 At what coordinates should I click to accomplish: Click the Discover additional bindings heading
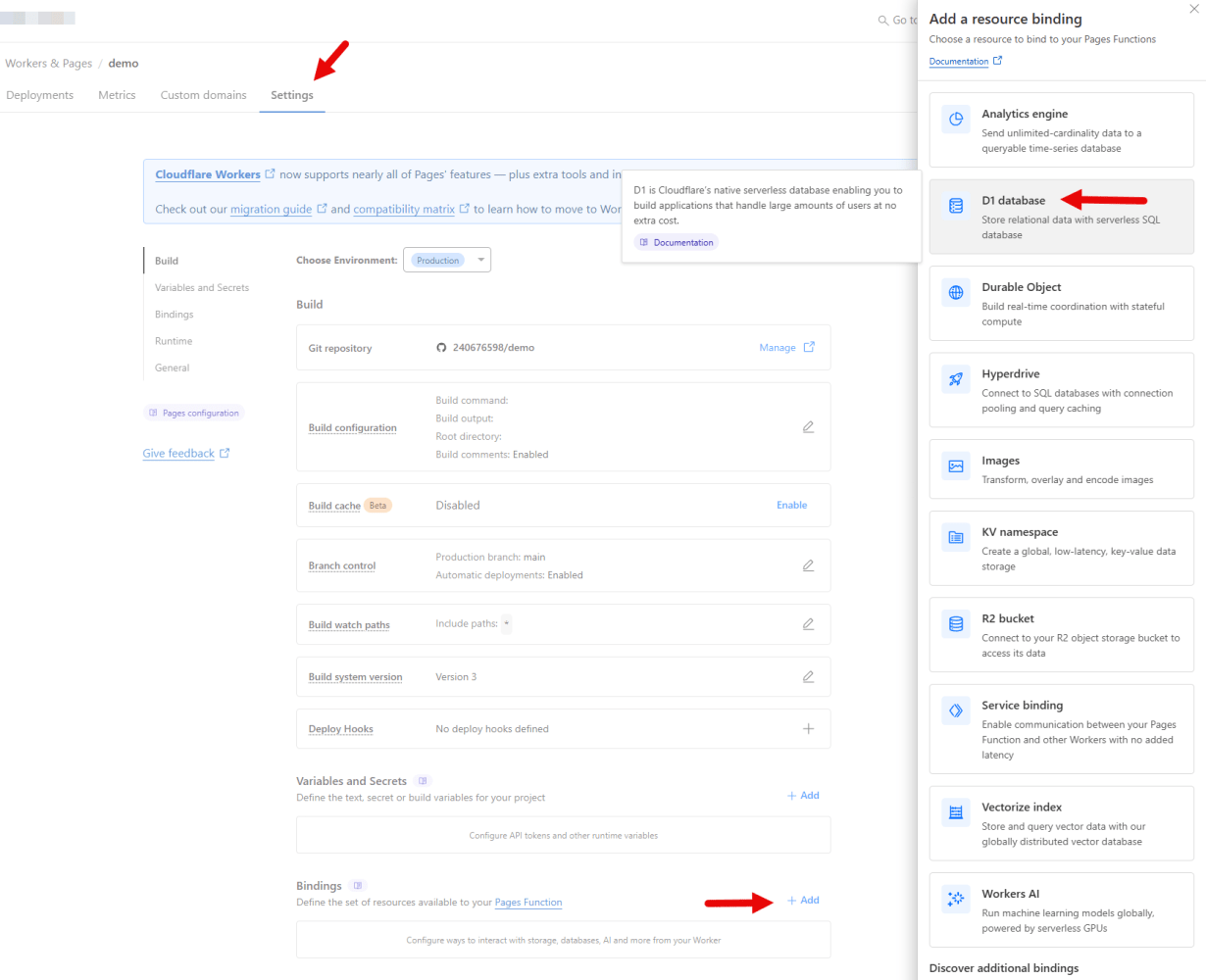coord(1004,967)
